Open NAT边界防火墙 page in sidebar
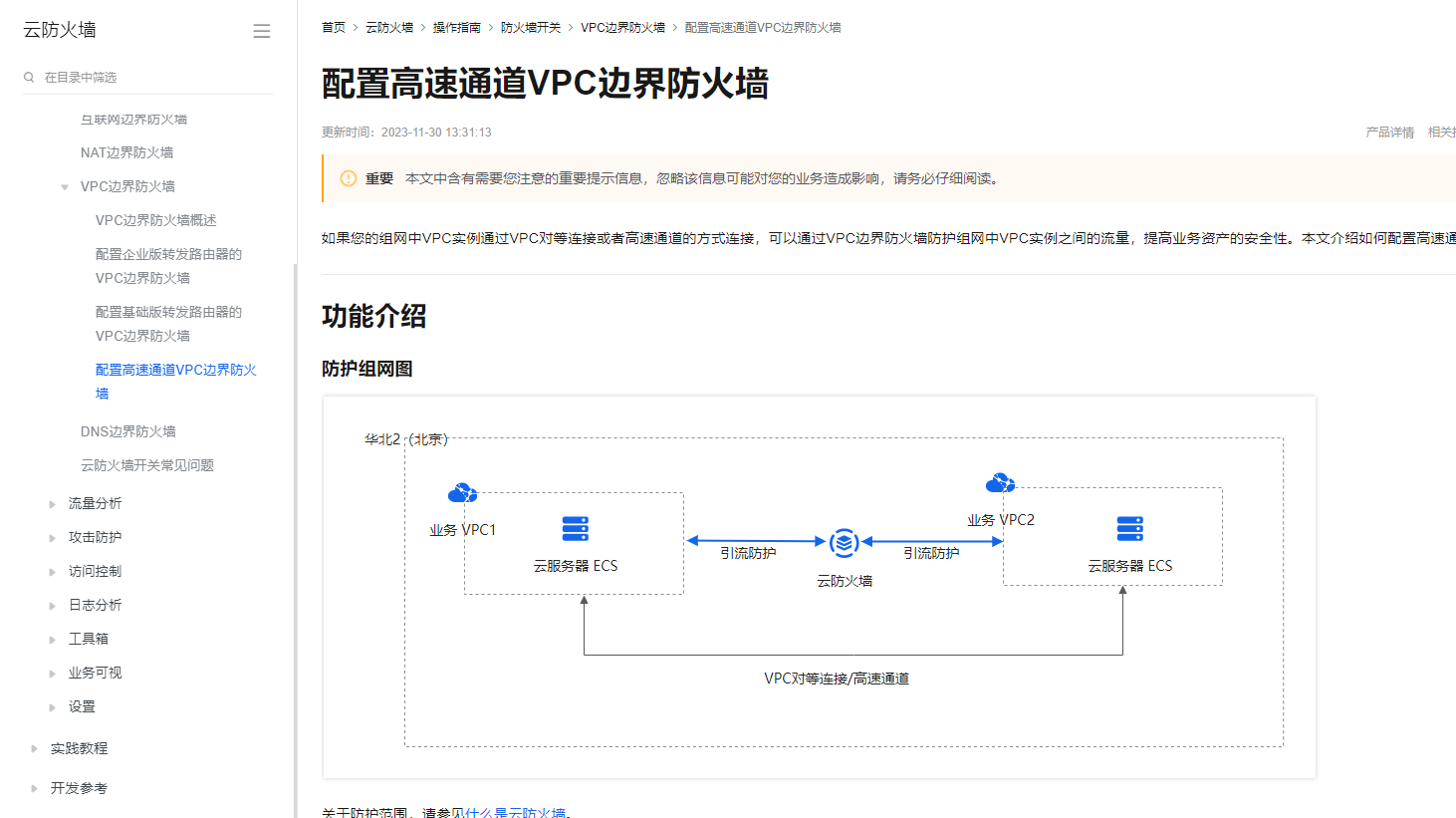Screen dimensions: 1456x818 [x=126, y=152]
